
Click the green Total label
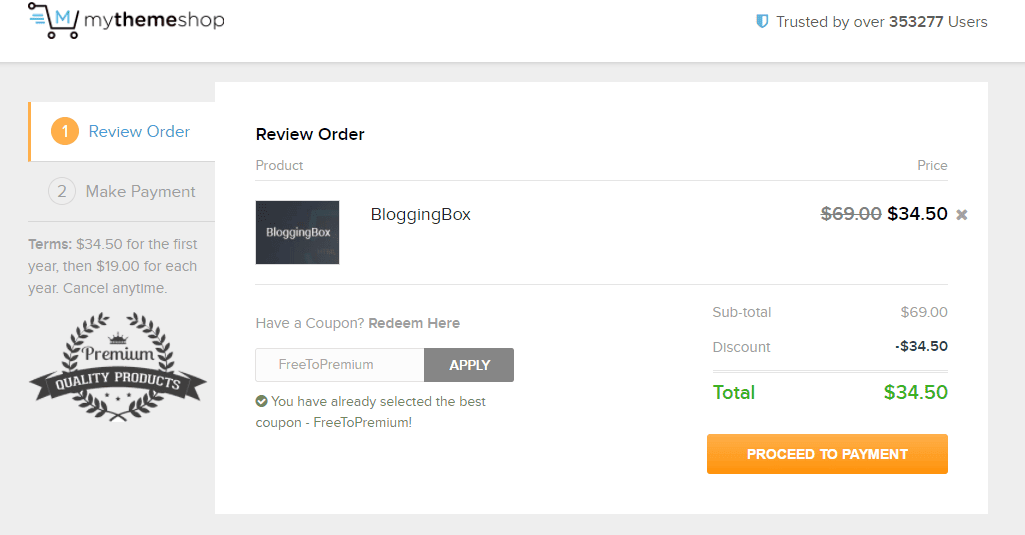pyautogui.click(x=733, y=392)
